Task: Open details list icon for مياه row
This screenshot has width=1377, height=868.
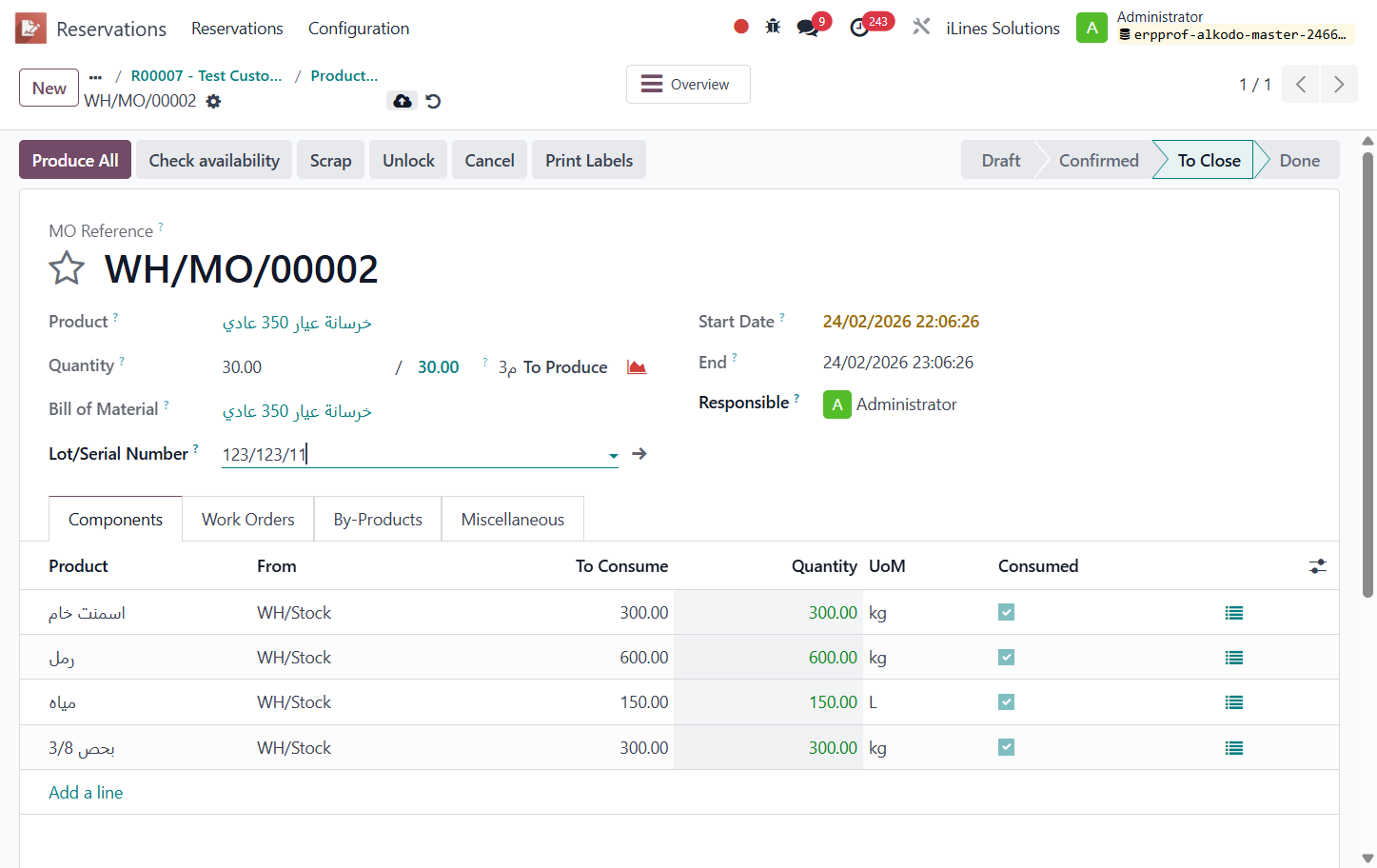Action: 1234,702
